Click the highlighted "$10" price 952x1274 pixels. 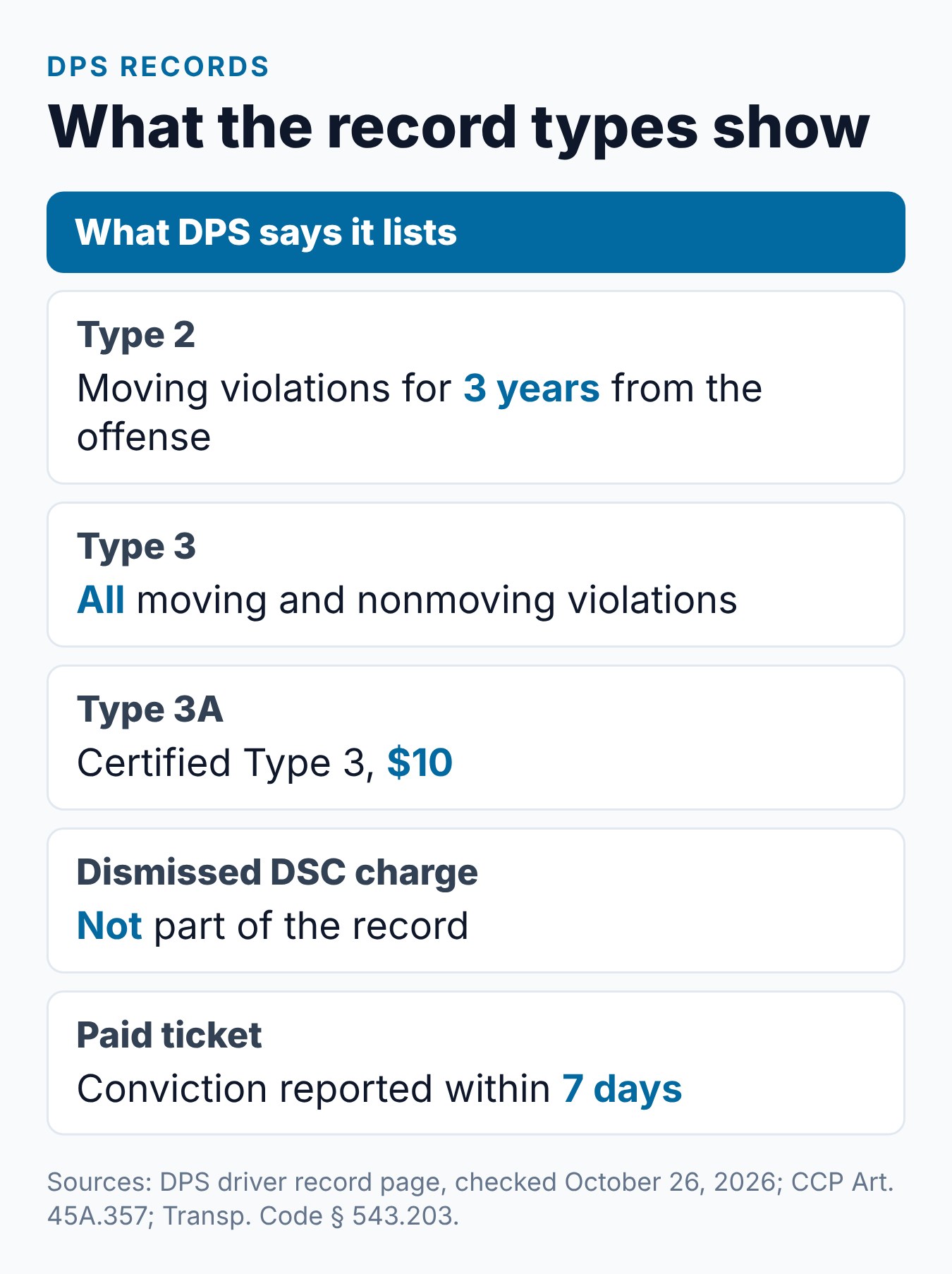420,763
